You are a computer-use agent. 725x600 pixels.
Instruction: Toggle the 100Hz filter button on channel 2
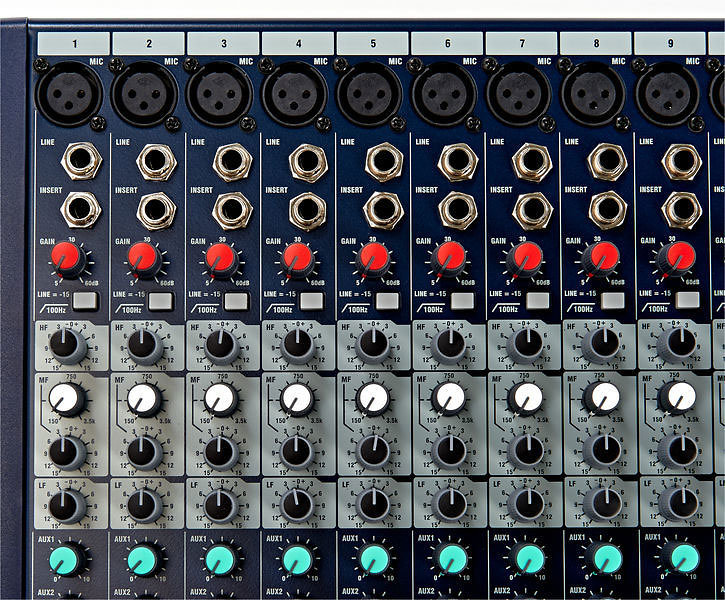[x=161, y=301]
